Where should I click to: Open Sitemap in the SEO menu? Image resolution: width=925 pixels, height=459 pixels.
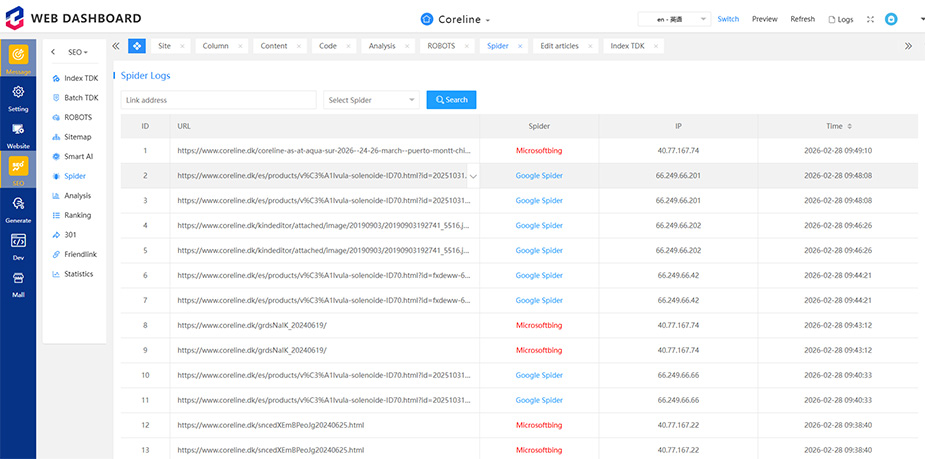[x=77, y=136]
